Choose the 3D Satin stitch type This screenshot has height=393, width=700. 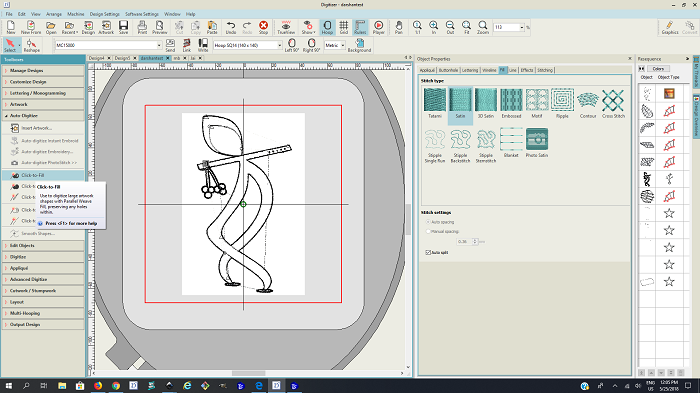point(486,103)
